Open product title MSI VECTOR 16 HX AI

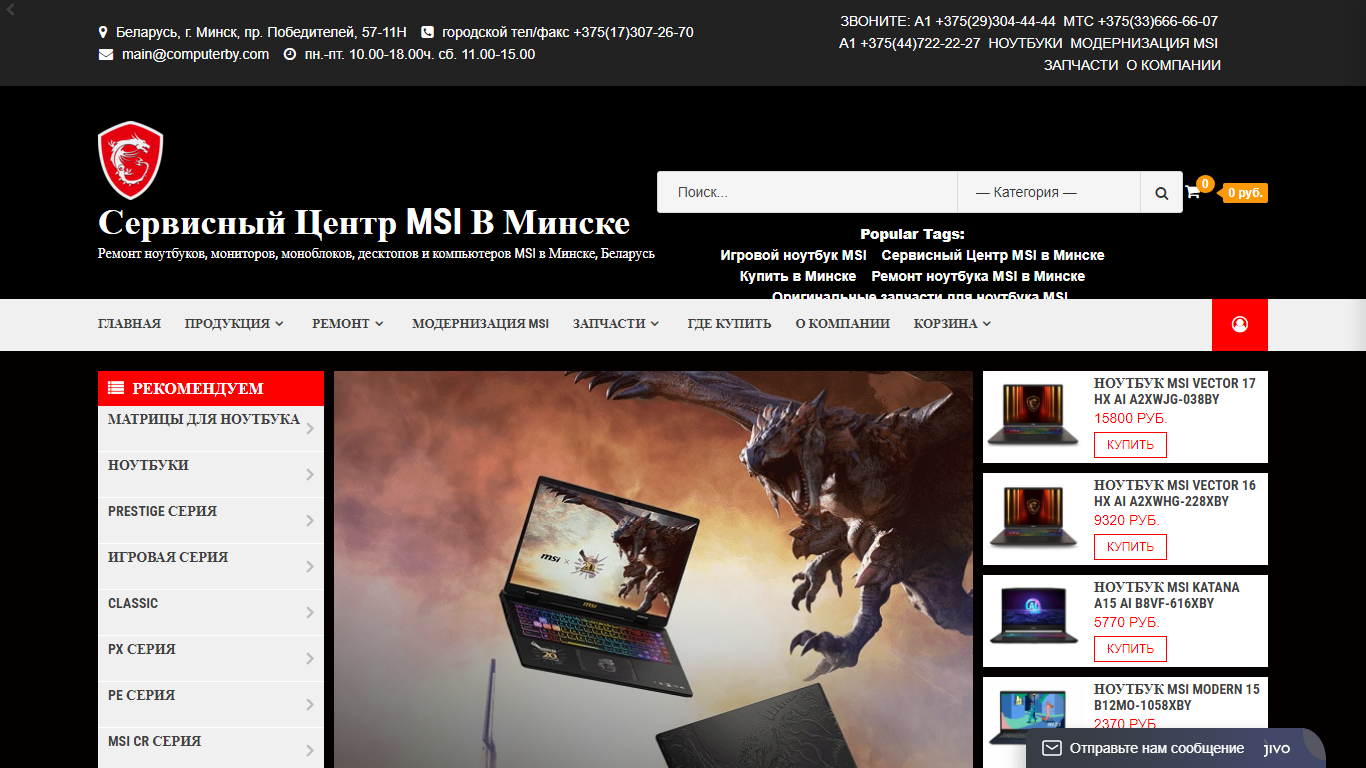pyautogui.click(x=1175, y=493)
